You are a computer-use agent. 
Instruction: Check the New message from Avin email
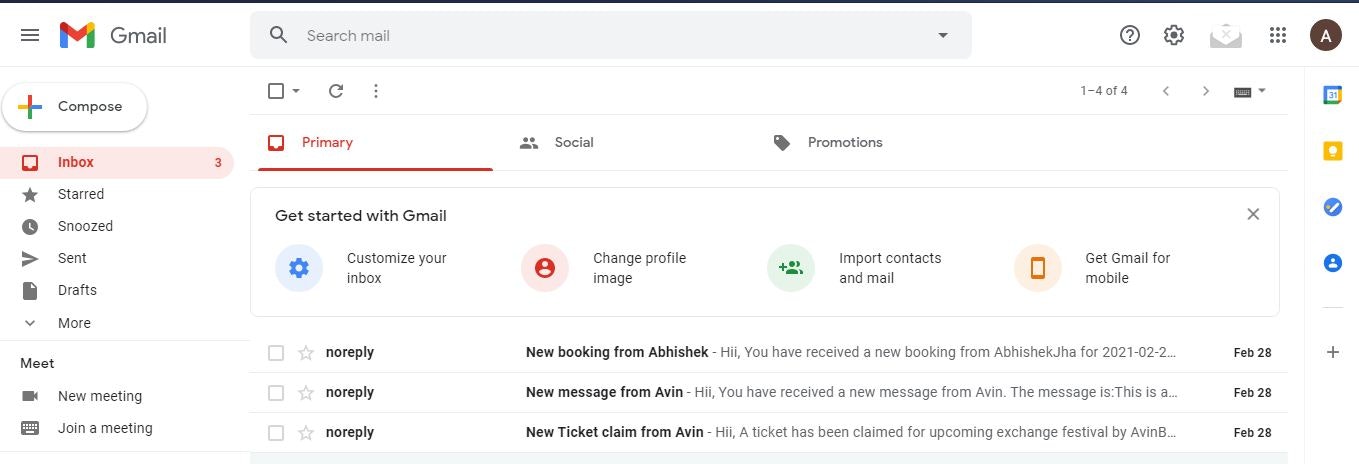point(276,392)
